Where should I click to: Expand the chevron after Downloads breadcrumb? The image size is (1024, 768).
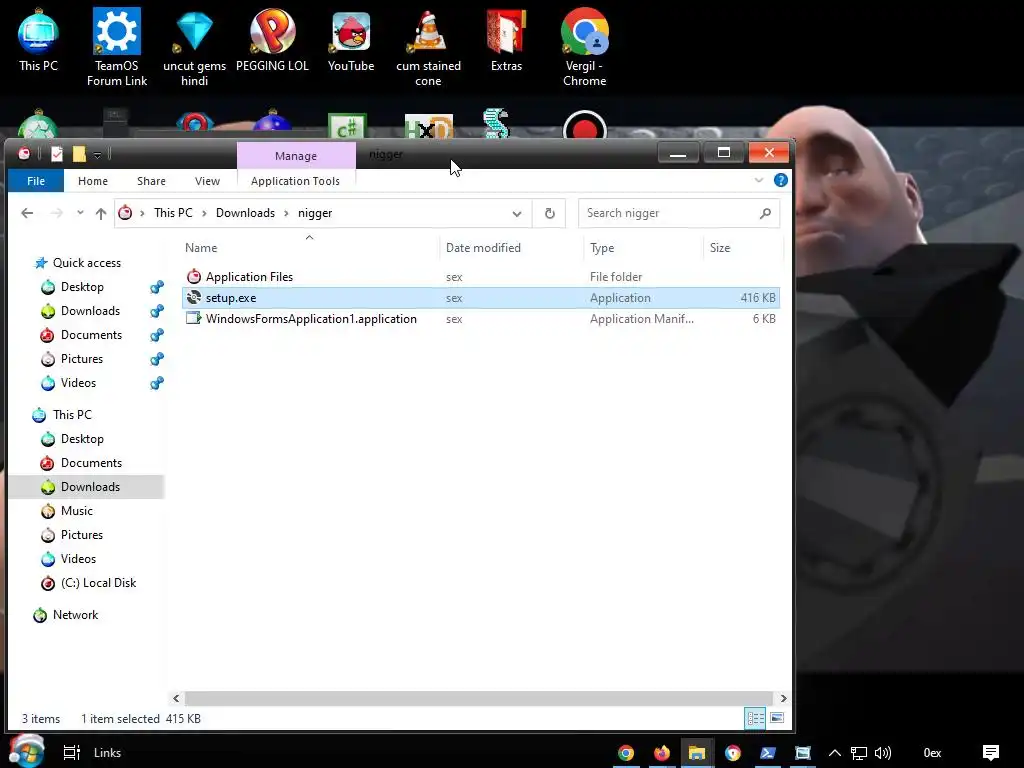point(286,213)
